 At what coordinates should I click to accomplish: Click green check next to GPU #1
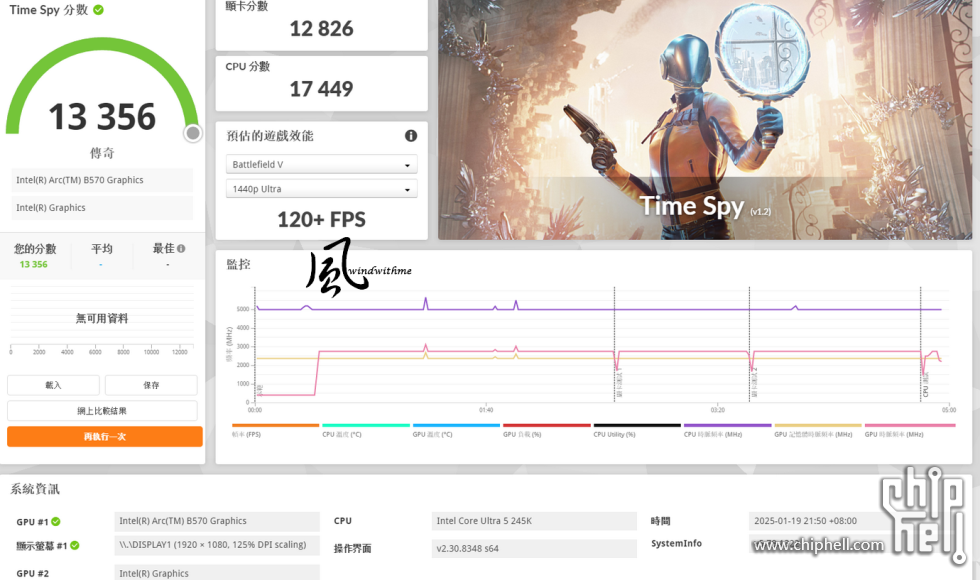click(56, 521)
